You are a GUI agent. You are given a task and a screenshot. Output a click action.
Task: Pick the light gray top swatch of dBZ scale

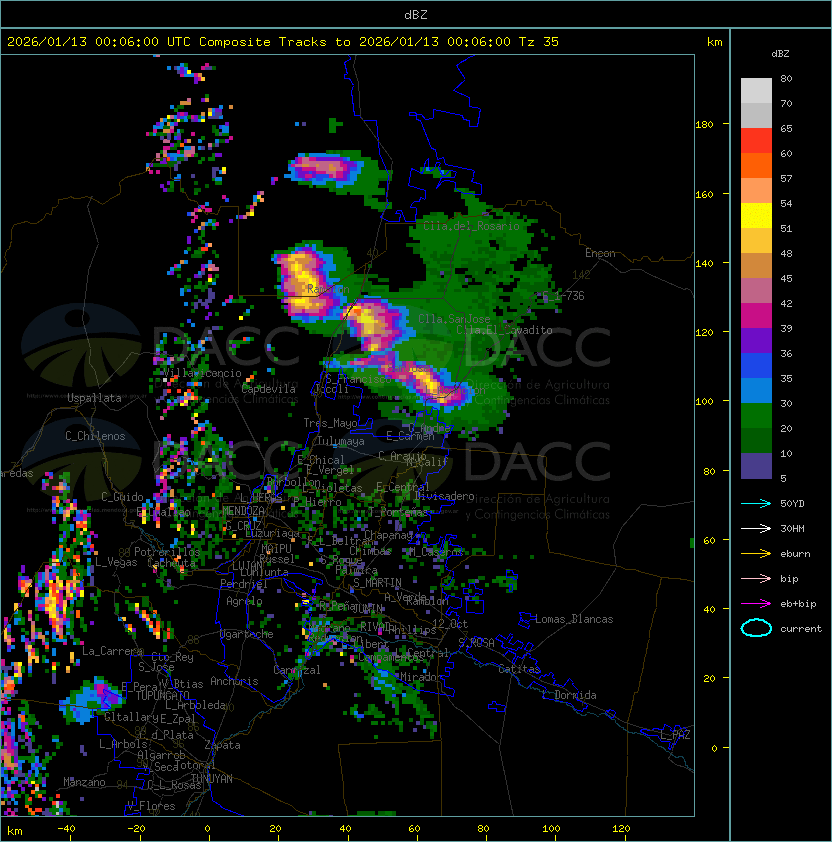756,91
